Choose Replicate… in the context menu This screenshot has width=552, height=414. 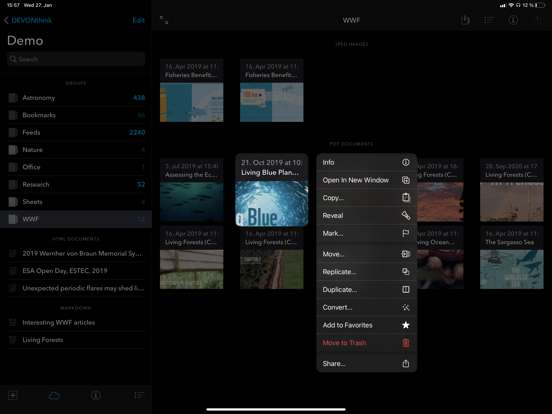click(366, 272)
